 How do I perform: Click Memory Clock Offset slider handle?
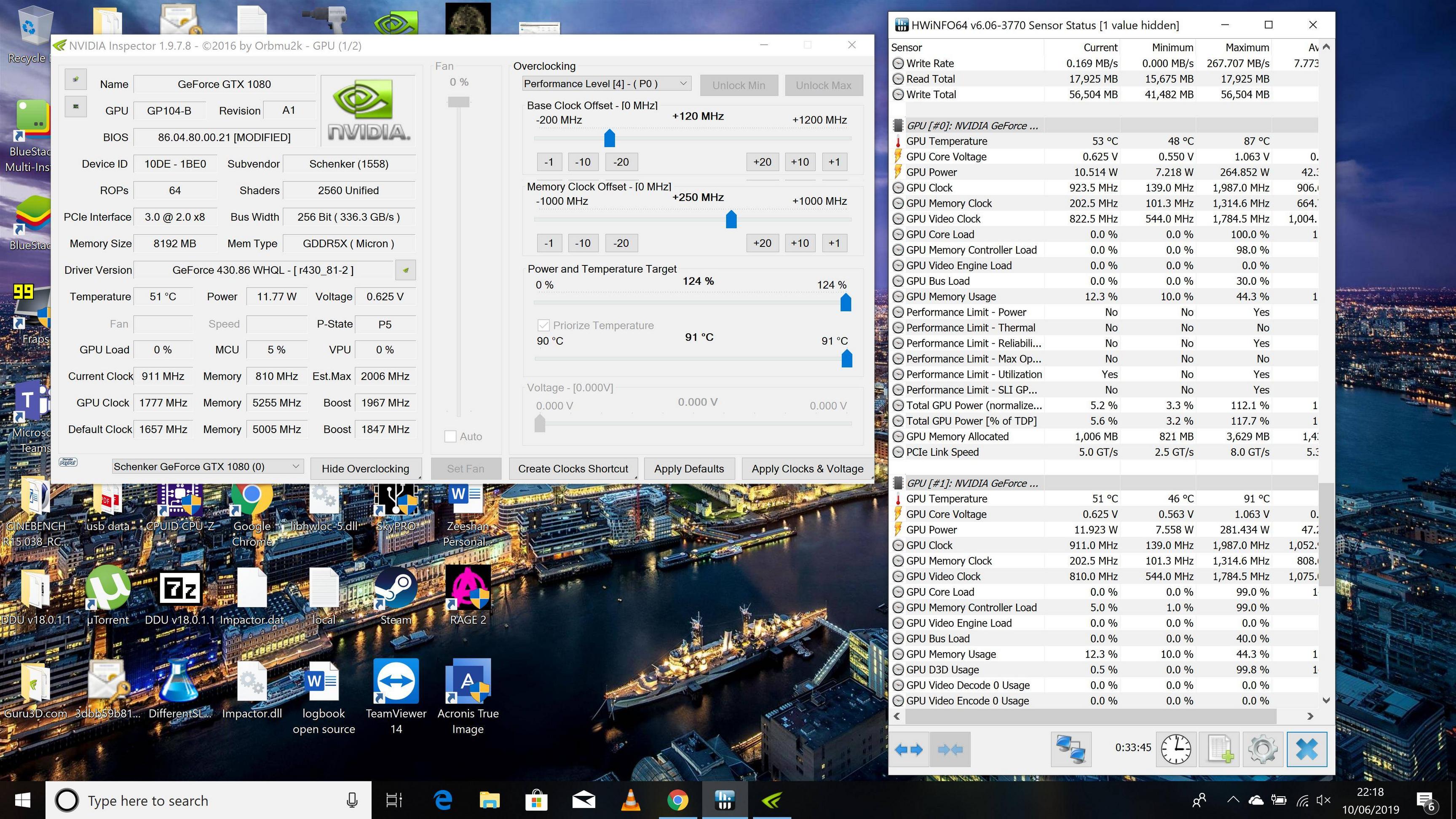(x=731, y=219)
